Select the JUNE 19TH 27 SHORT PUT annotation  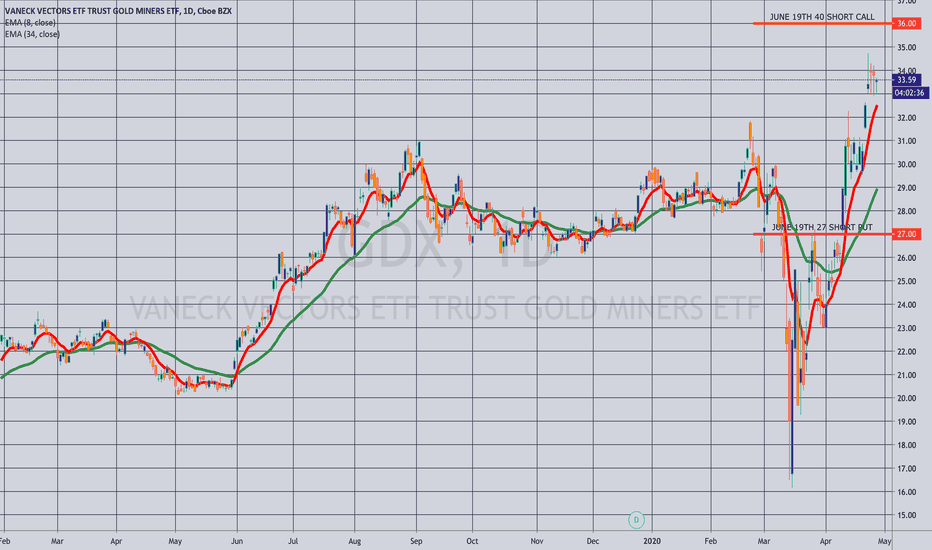[822, 227]
